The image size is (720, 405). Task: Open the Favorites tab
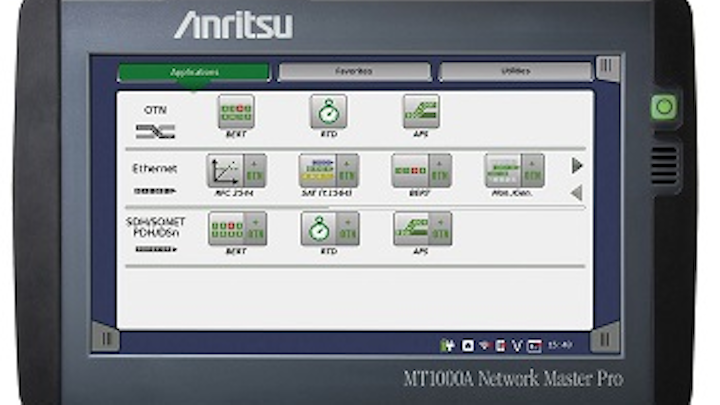click(x=354, y=72)
